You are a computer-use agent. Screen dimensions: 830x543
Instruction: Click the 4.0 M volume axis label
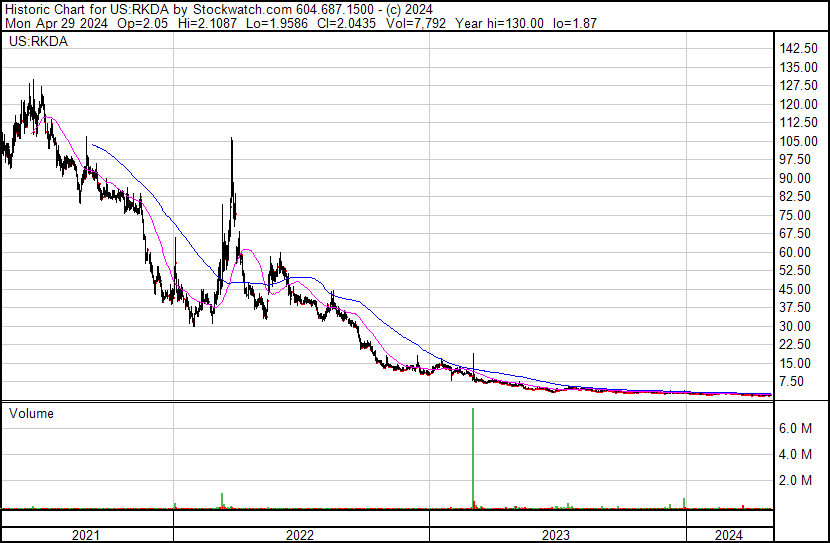799,455
